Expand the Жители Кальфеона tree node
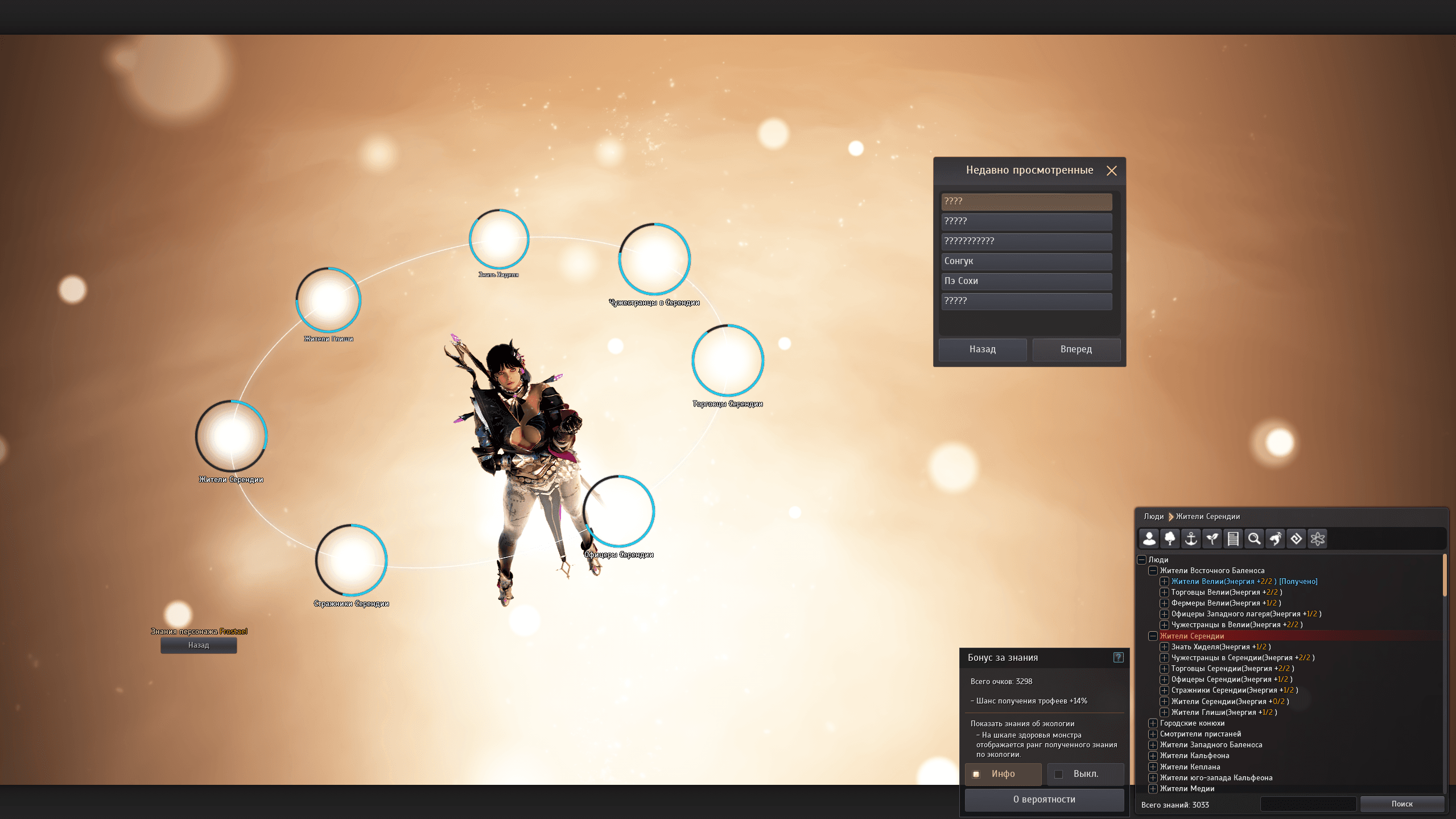Screen dimensions: 1456x819 [x=1153, y=755]
